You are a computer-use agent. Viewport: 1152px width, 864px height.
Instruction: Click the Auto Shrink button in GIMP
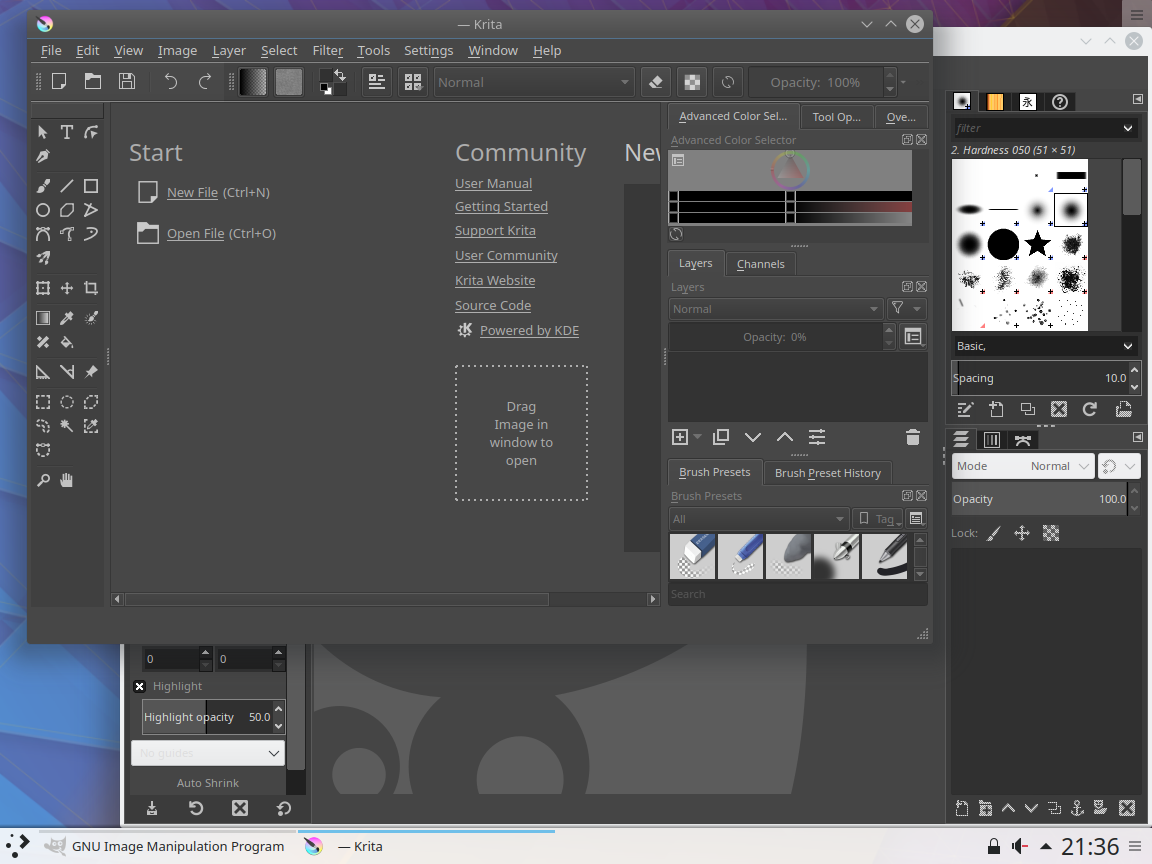click(x=208, y=783)
